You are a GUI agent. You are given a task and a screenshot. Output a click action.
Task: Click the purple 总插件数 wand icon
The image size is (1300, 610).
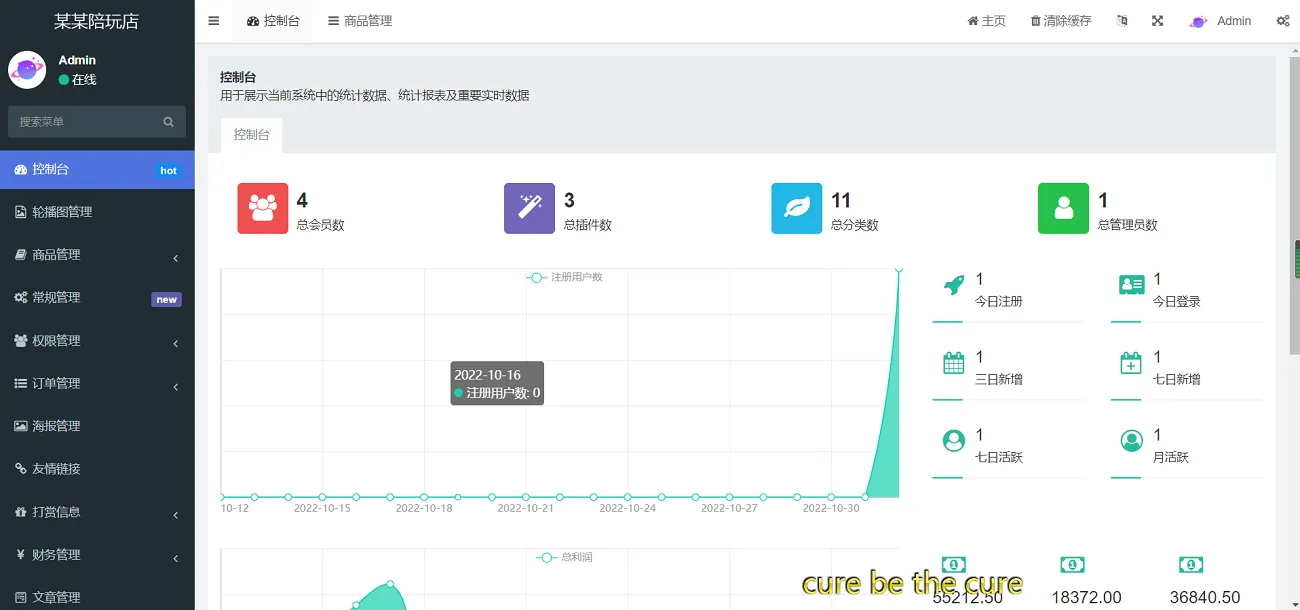click(x=529, y=208)
